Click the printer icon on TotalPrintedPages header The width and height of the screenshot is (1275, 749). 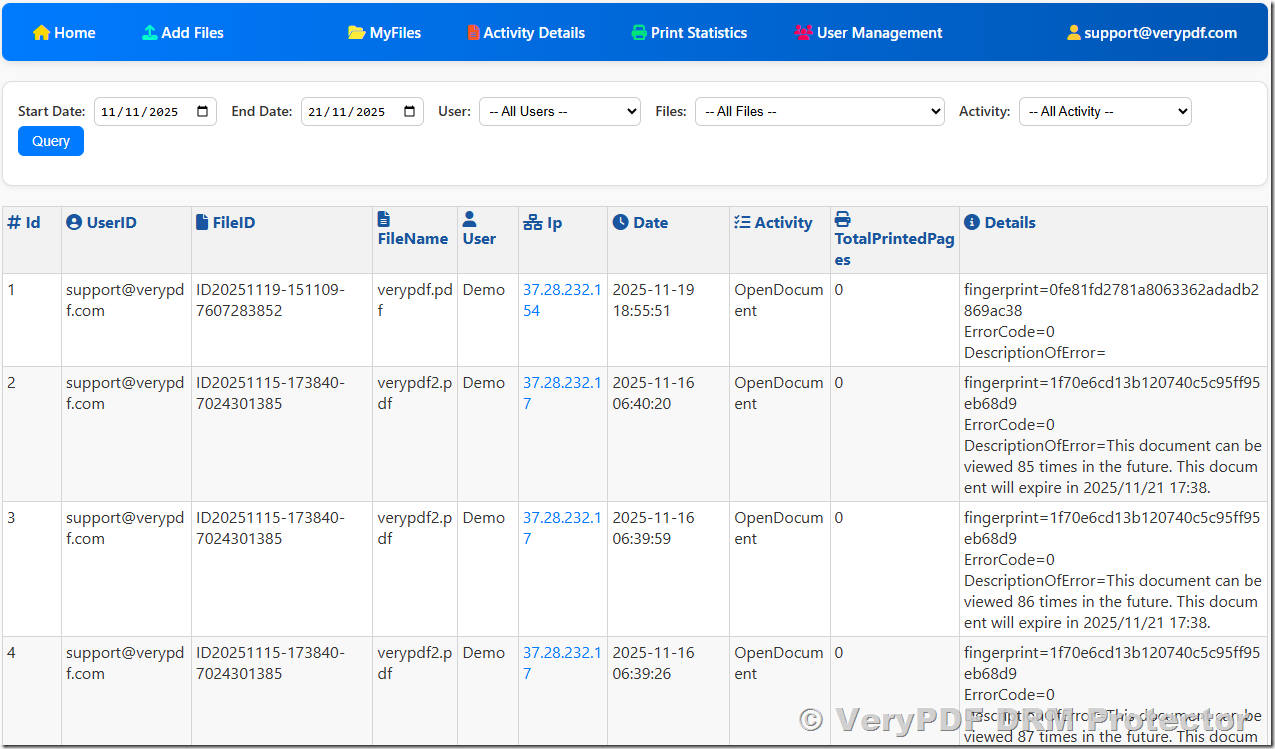(x=842, y=217)
